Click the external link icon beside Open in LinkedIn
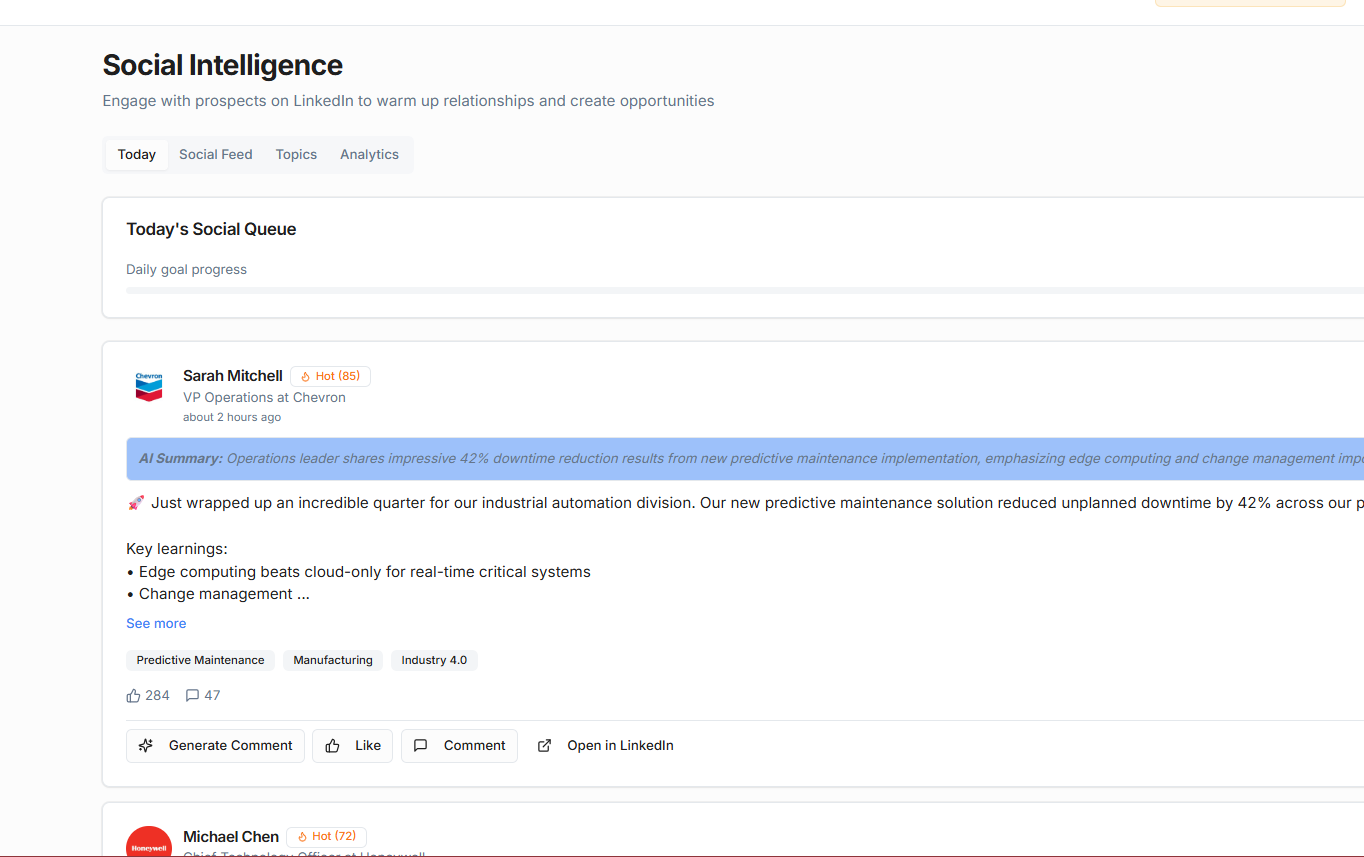The height and width of the screenshot is (857, 1364). tap(545, 746)
